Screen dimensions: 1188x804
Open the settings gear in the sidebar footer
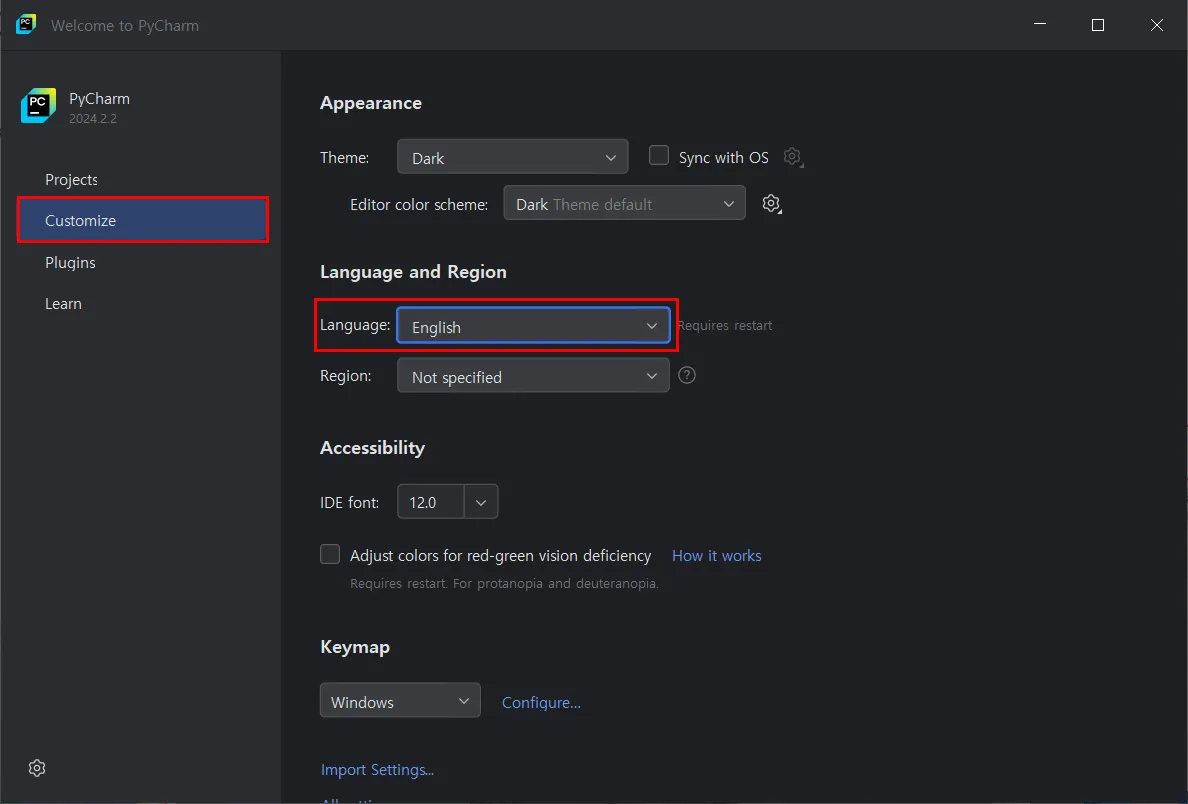click(36, 768)
